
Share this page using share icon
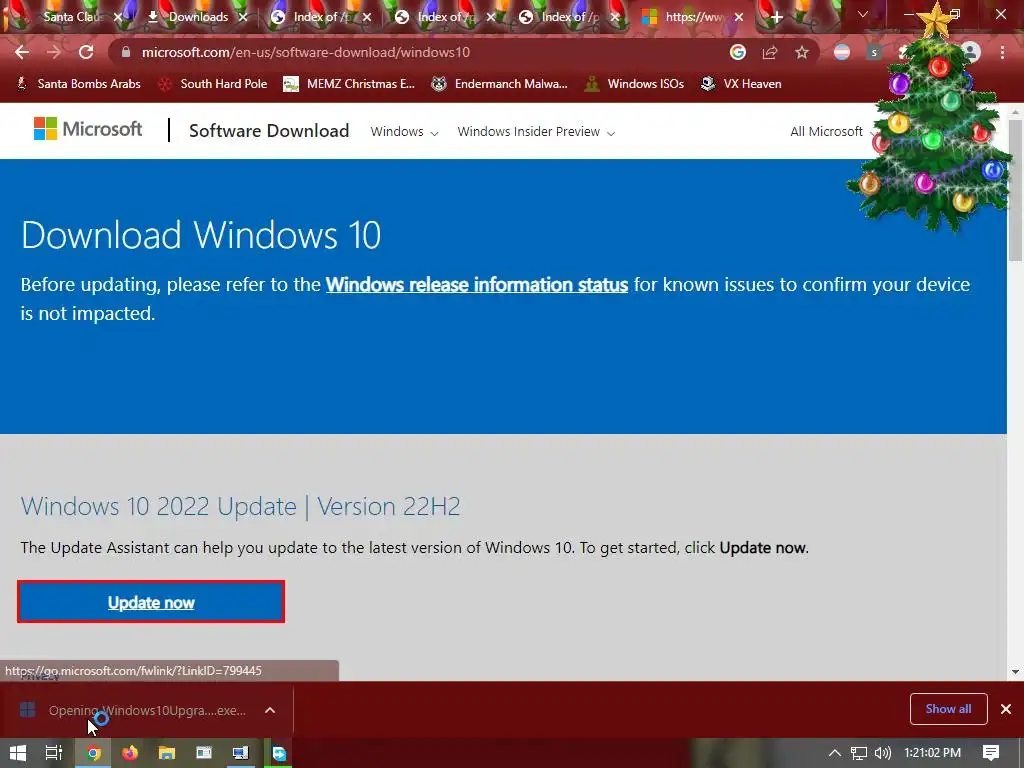click(770, 52)
